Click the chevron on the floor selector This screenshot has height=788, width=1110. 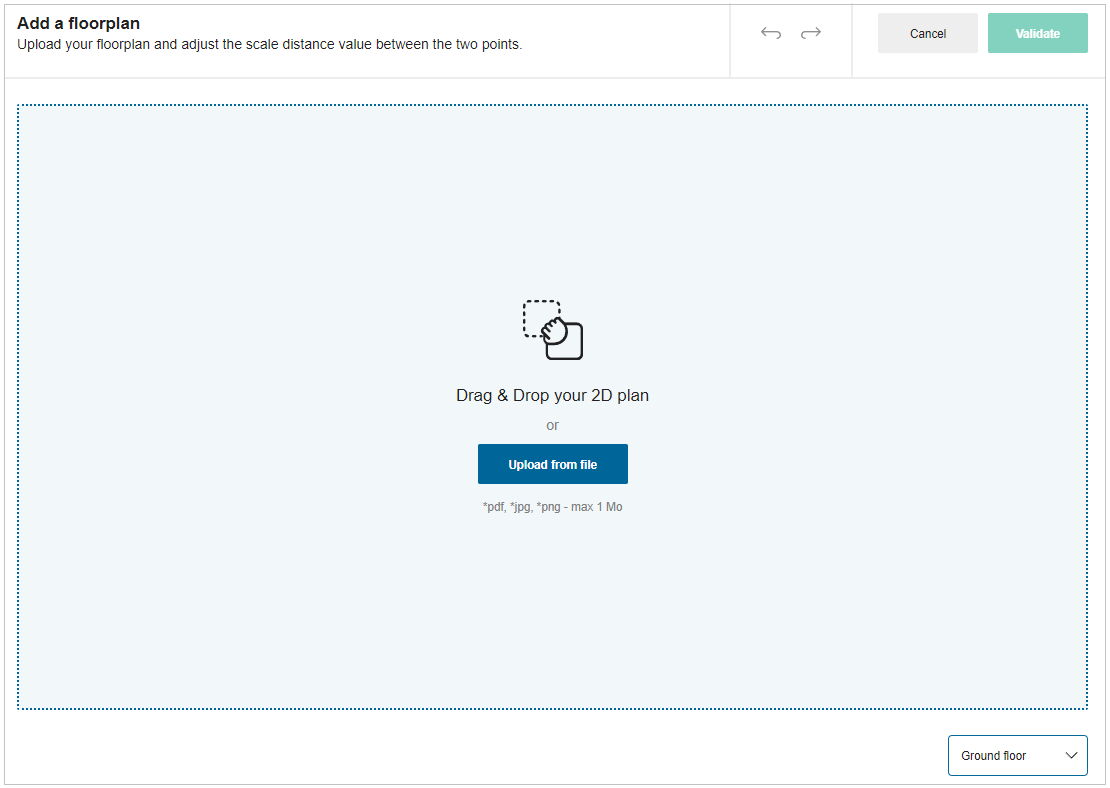pos(1070,755)
